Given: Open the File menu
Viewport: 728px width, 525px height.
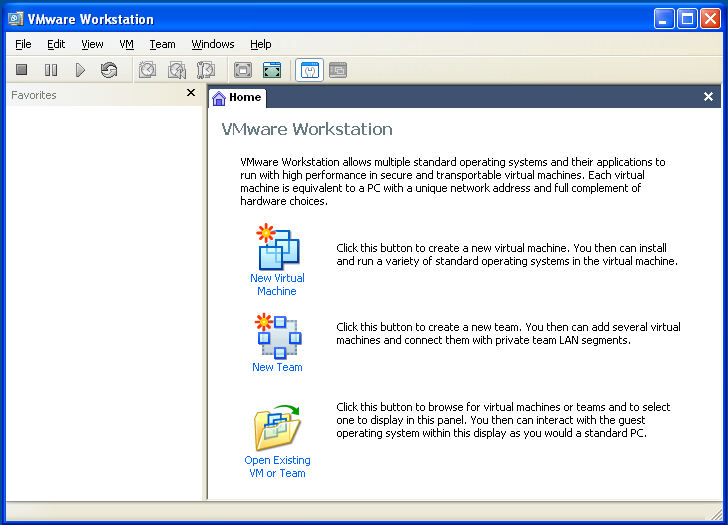Looking at the screenshot, I should [23, 45].
